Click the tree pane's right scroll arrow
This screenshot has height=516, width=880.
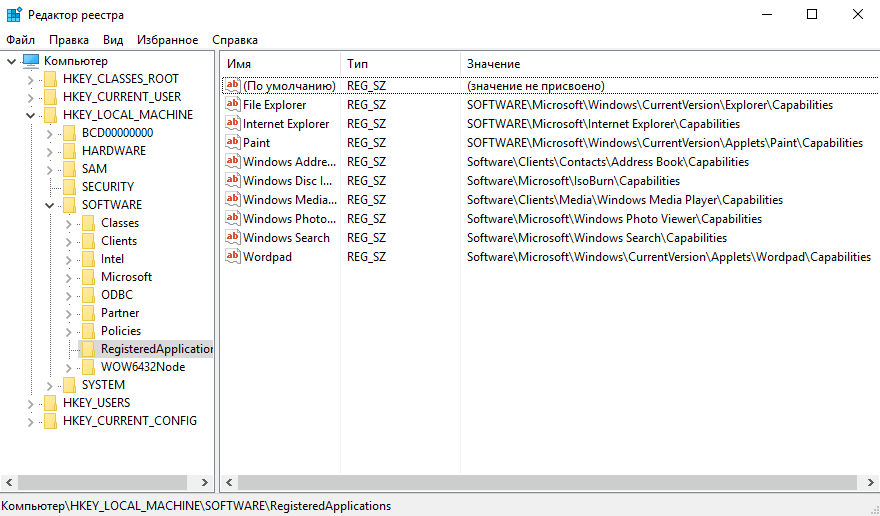tap(205, 482)
